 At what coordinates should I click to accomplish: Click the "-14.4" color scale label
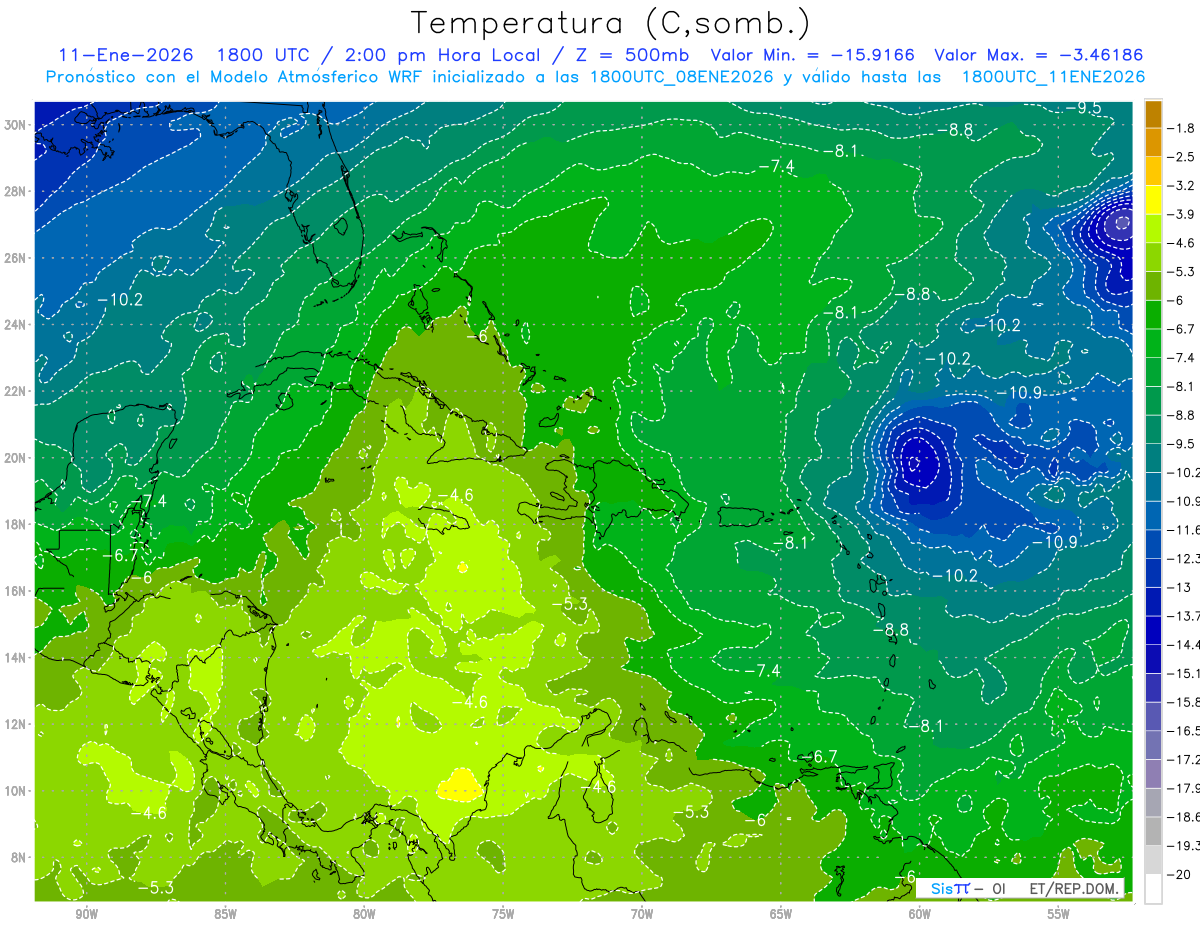click(x=1182, y=644)
